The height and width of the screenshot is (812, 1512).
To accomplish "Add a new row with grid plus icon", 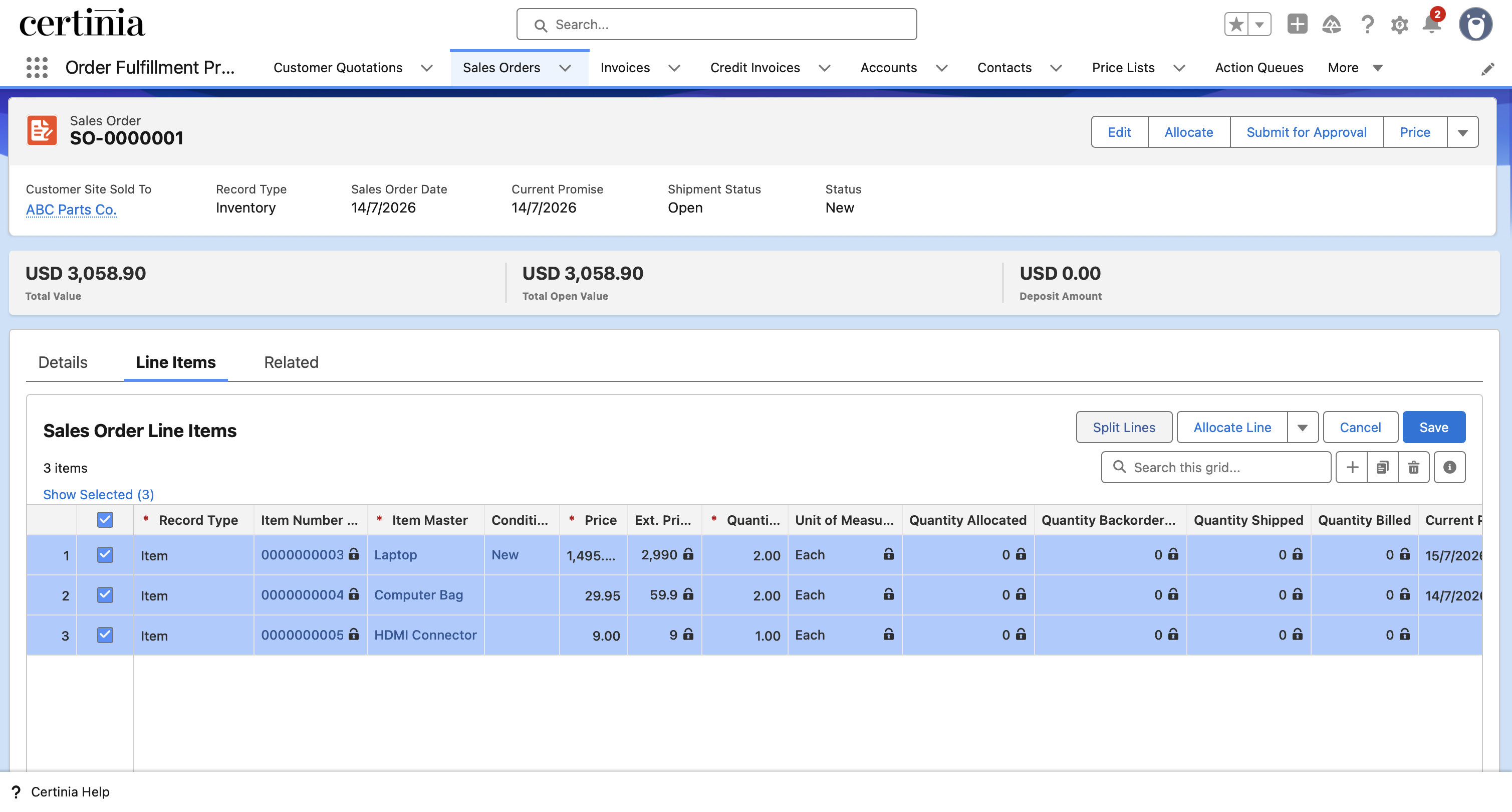I will tap(1352, 467).
